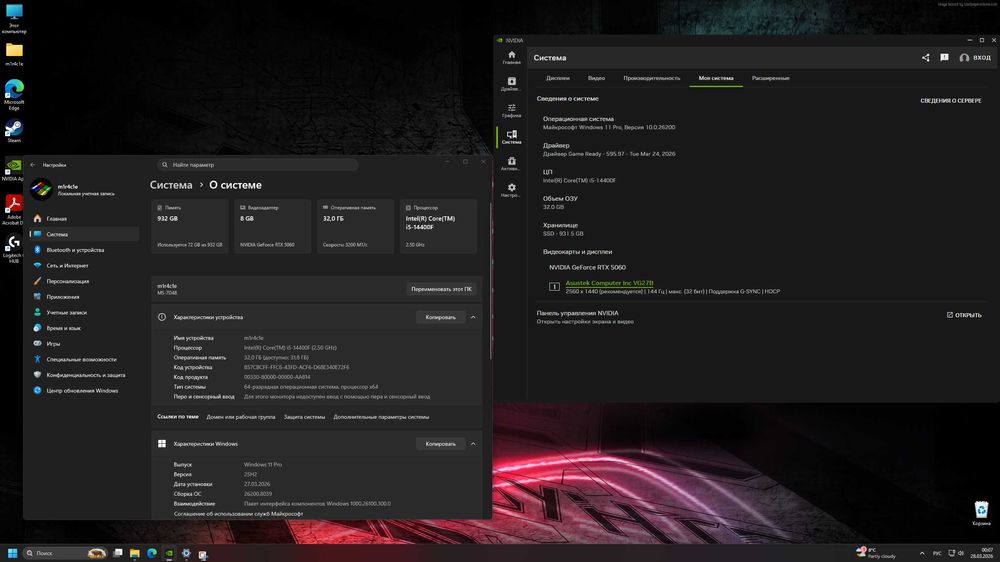The height and width of the screenshot is (562, 1000).
Task: Collapse Характеристики Windows section
Action: [473, 444]
